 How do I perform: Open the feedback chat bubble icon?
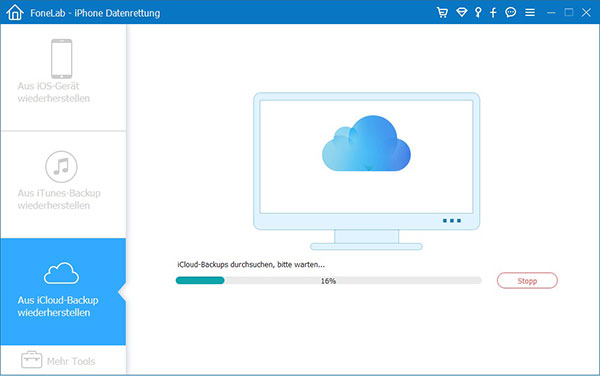click(510, 12)
